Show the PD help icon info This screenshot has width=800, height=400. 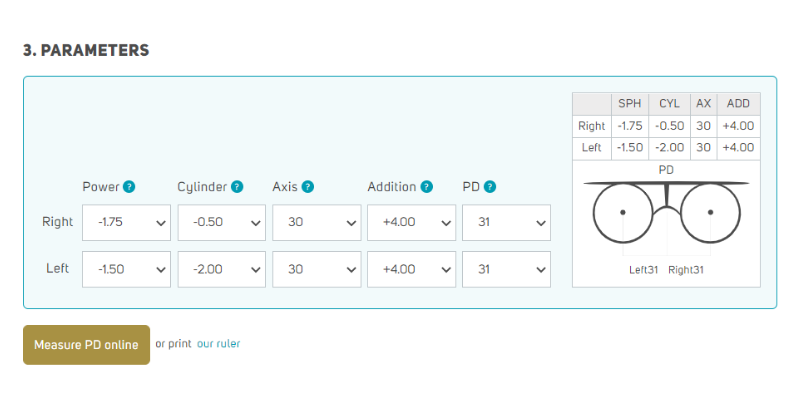490,187
